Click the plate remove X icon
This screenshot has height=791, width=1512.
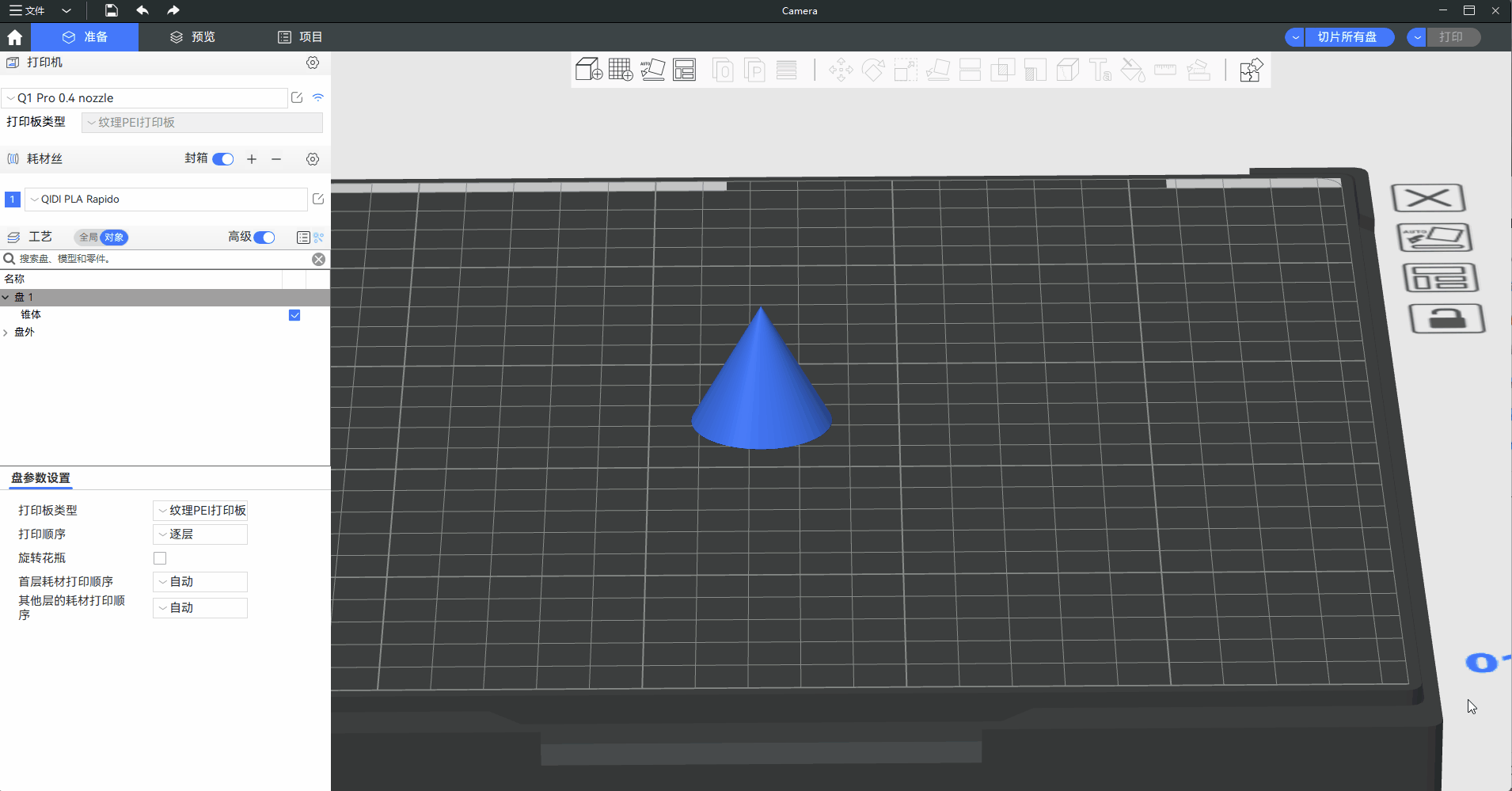coord(1428,198)
